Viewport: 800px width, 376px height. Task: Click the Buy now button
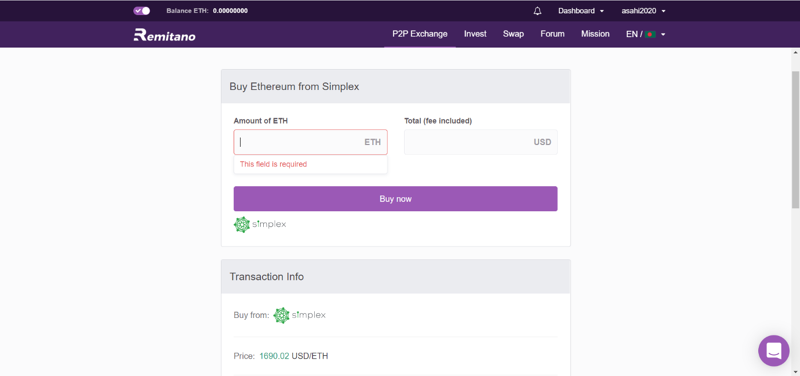tap(395, 198)
